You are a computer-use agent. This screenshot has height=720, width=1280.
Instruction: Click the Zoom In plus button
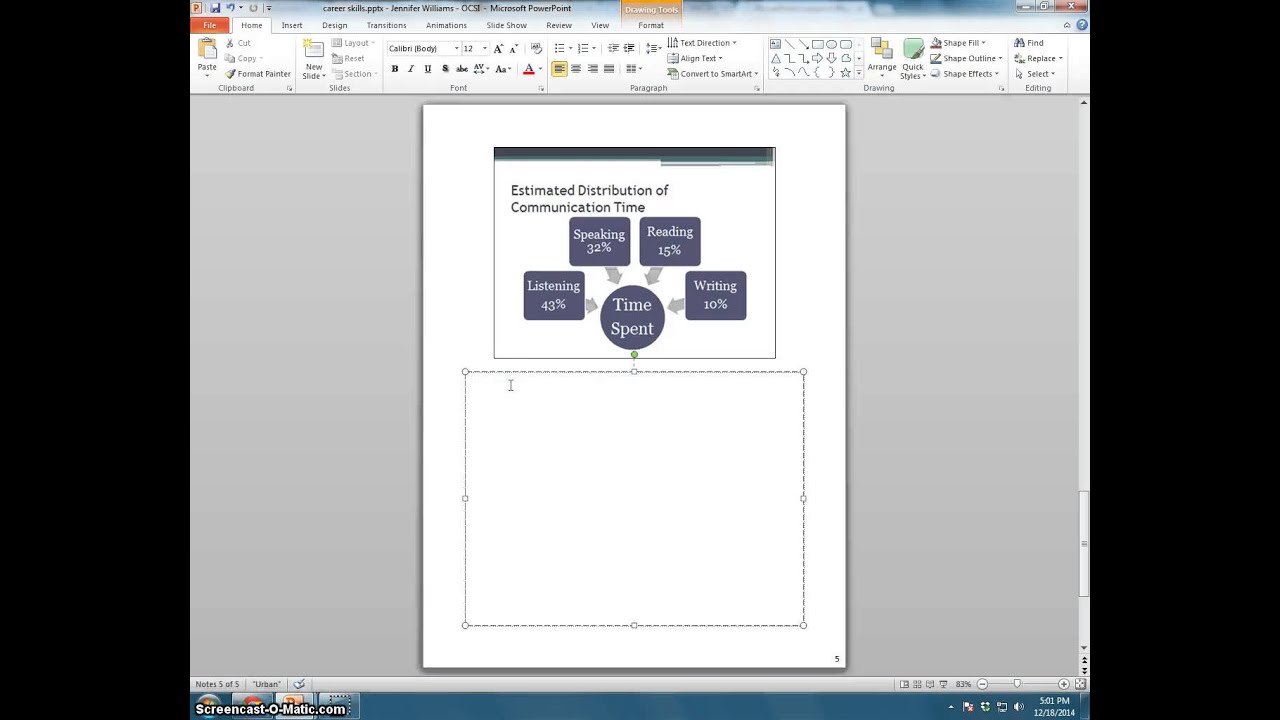coord(1063,684)
